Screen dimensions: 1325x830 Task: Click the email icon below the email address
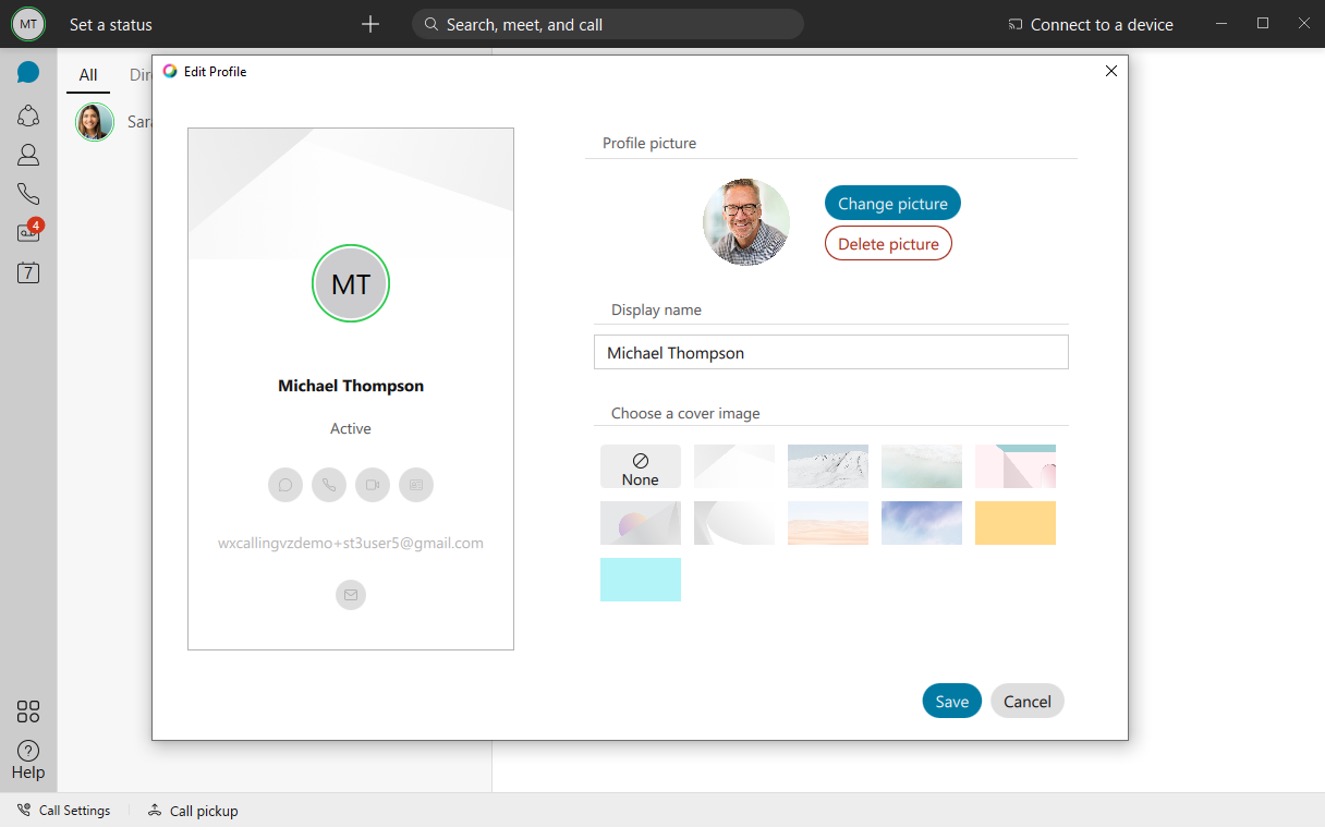[x=350, y=595]
